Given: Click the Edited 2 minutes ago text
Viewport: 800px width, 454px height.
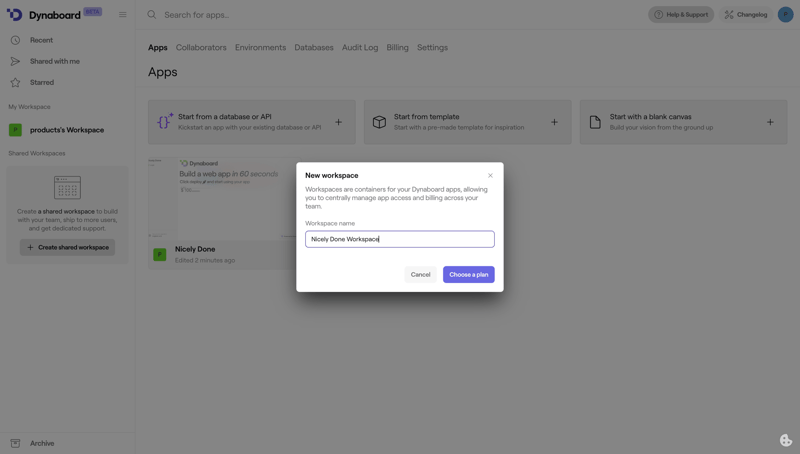Looking at the screenshot, I should click(205, 260).
